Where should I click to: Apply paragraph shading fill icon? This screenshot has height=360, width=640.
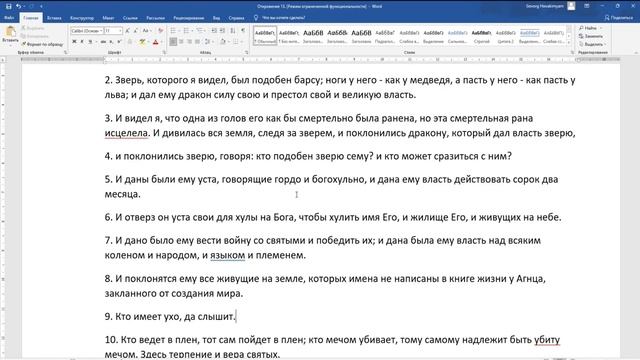tap(224, 42)
